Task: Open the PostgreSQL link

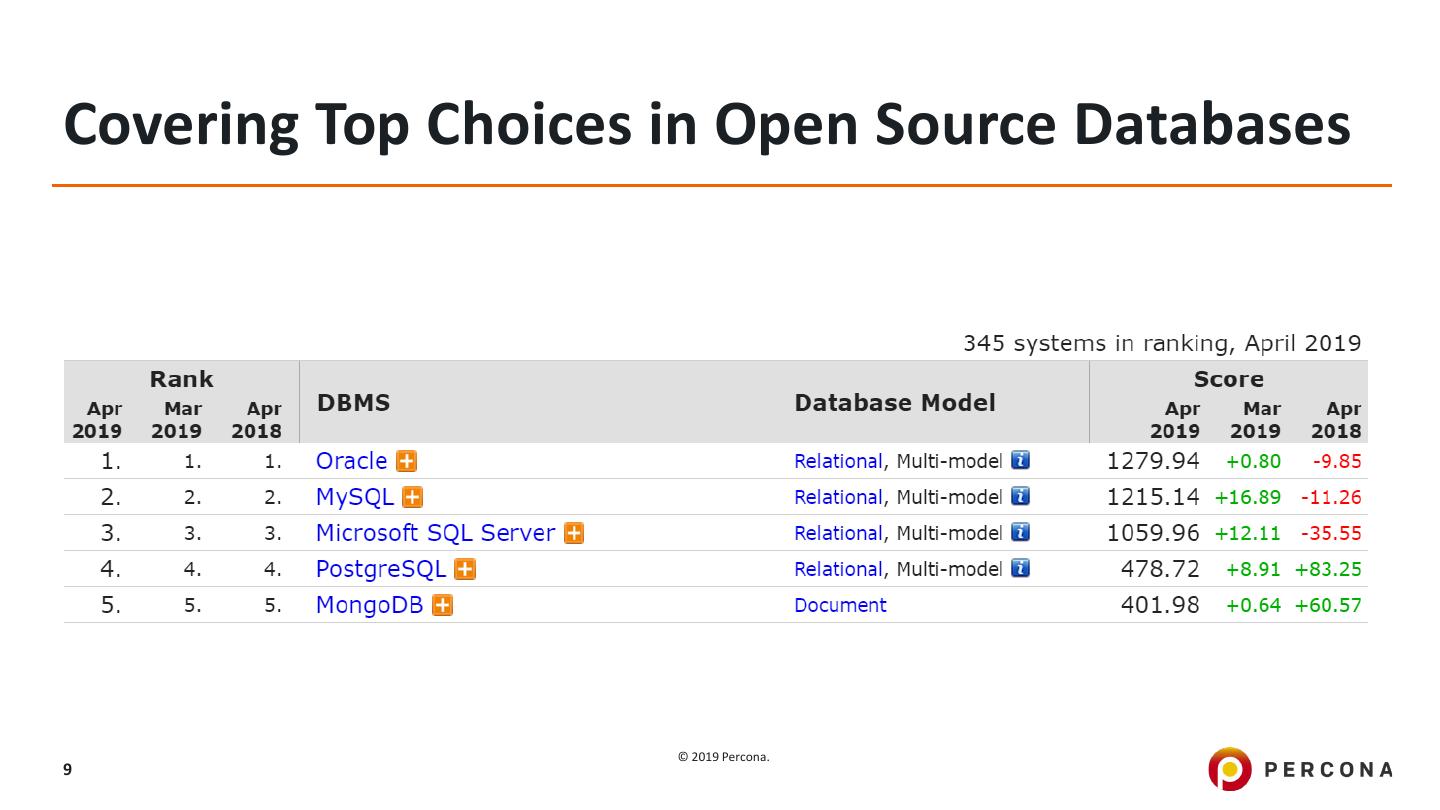Action: pyautogui.click(x=380, y=569)
